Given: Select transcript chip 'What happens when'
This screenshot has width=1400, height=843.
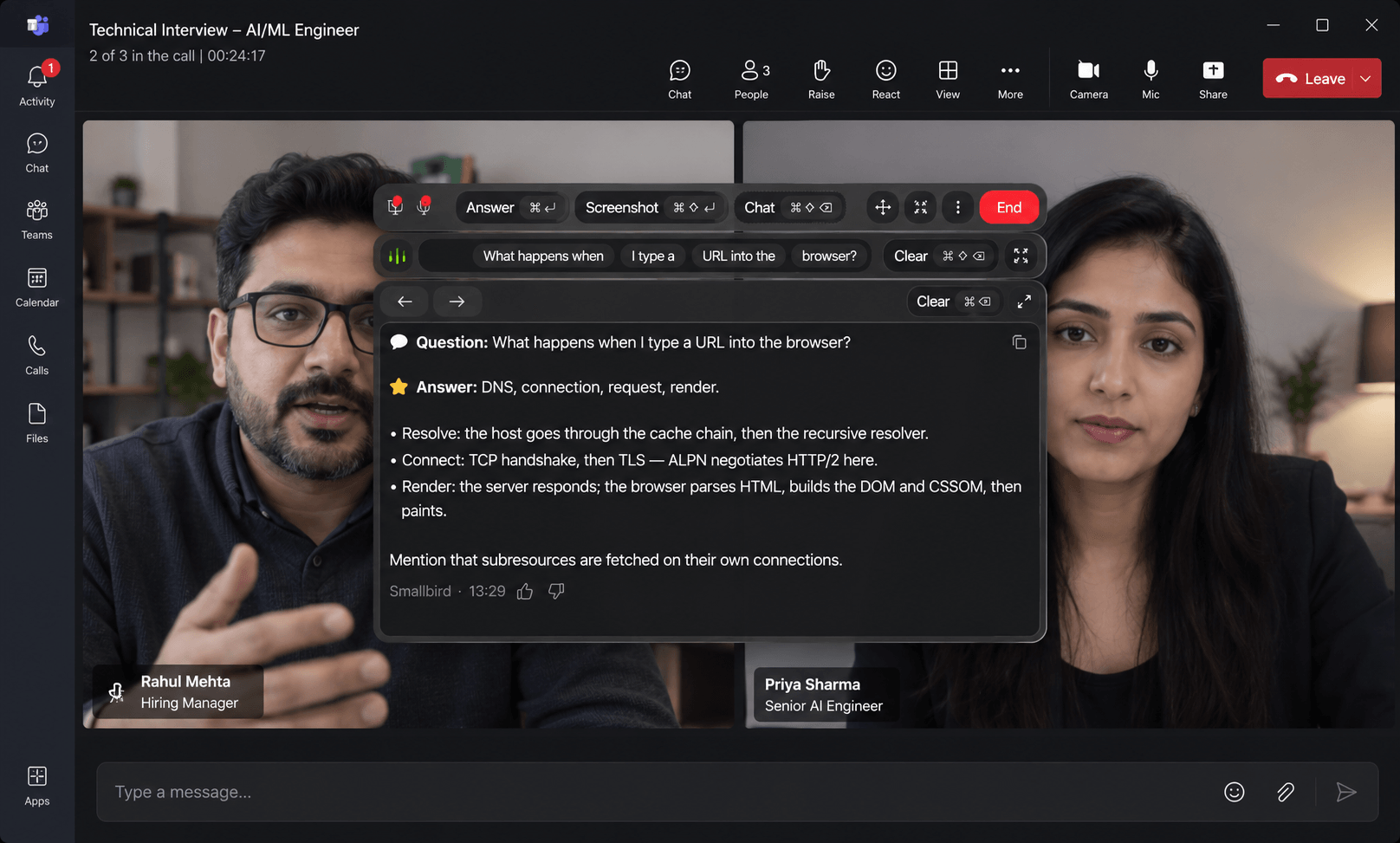Looking at the screenshot, I should click(x=543, y=256).
